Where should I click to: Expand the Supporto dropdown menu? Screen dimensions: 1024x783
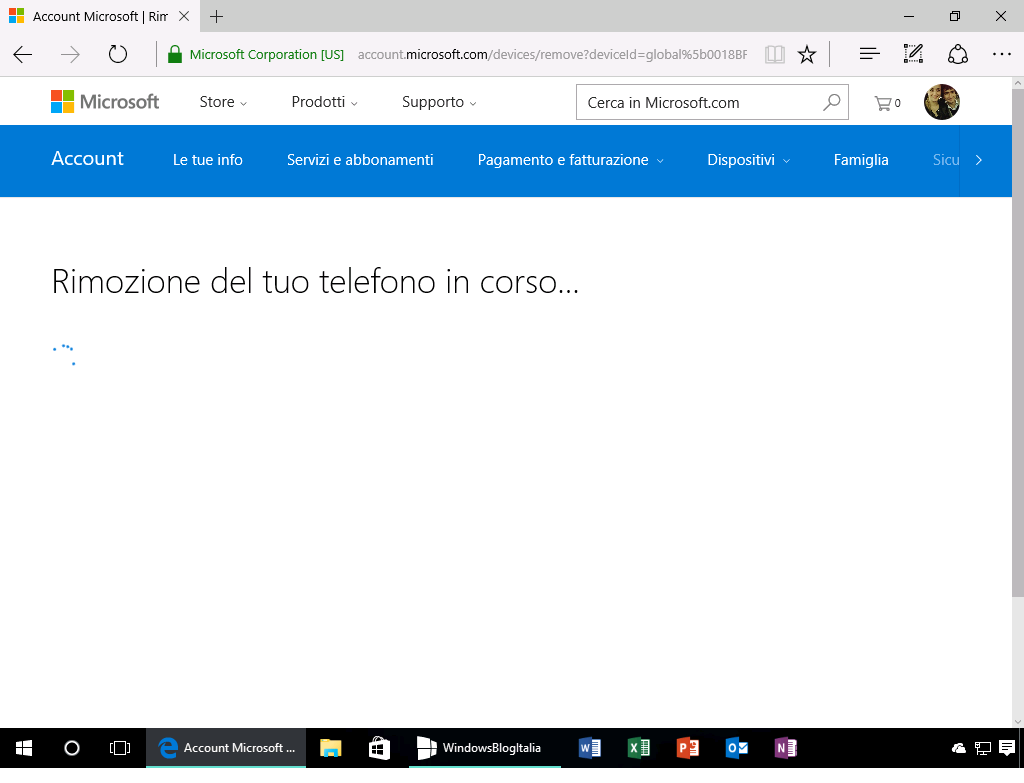click(x=439, y=102)
